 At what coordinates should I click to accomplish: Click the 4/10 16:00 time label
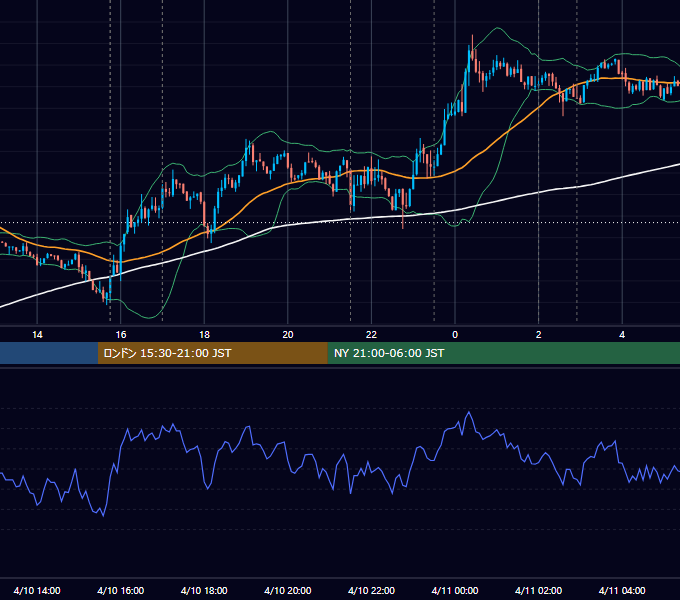tap(121, 590)
